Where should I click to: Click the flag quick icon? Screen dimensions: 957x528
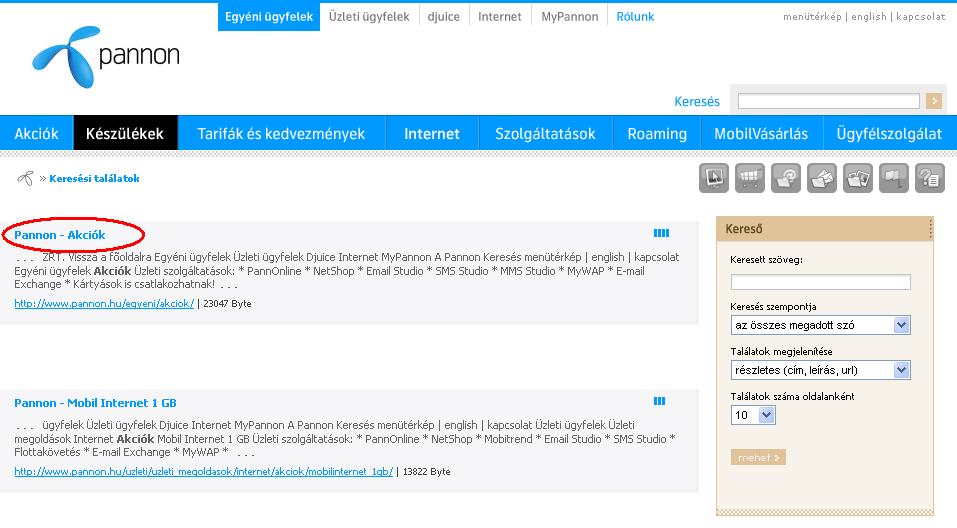coord(894,178)
